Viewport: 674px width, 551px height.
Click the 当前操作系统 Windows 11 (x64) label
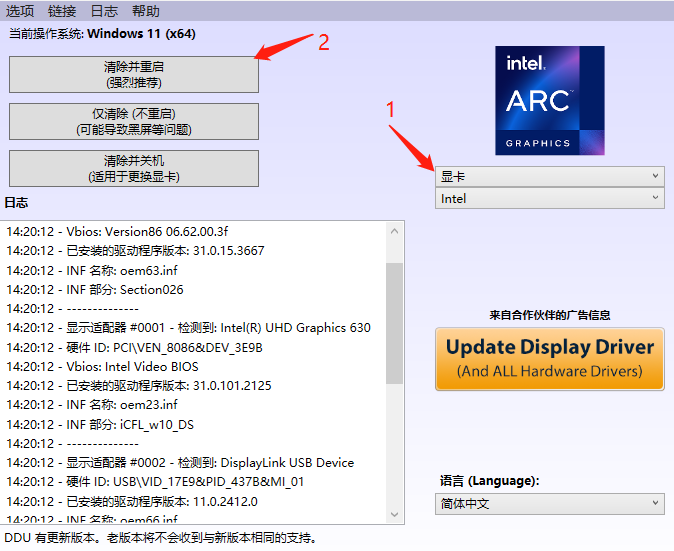click(102, 34)
